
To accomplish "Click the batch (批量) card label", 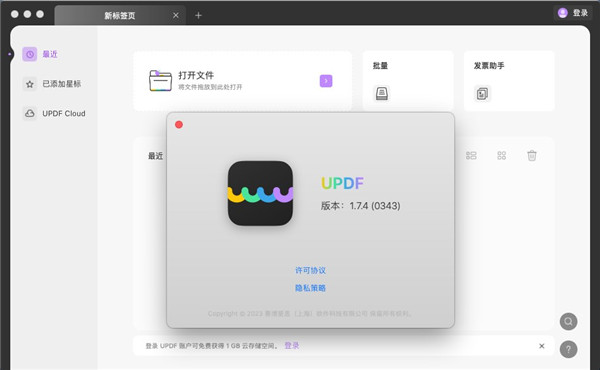I will [380, 66].
